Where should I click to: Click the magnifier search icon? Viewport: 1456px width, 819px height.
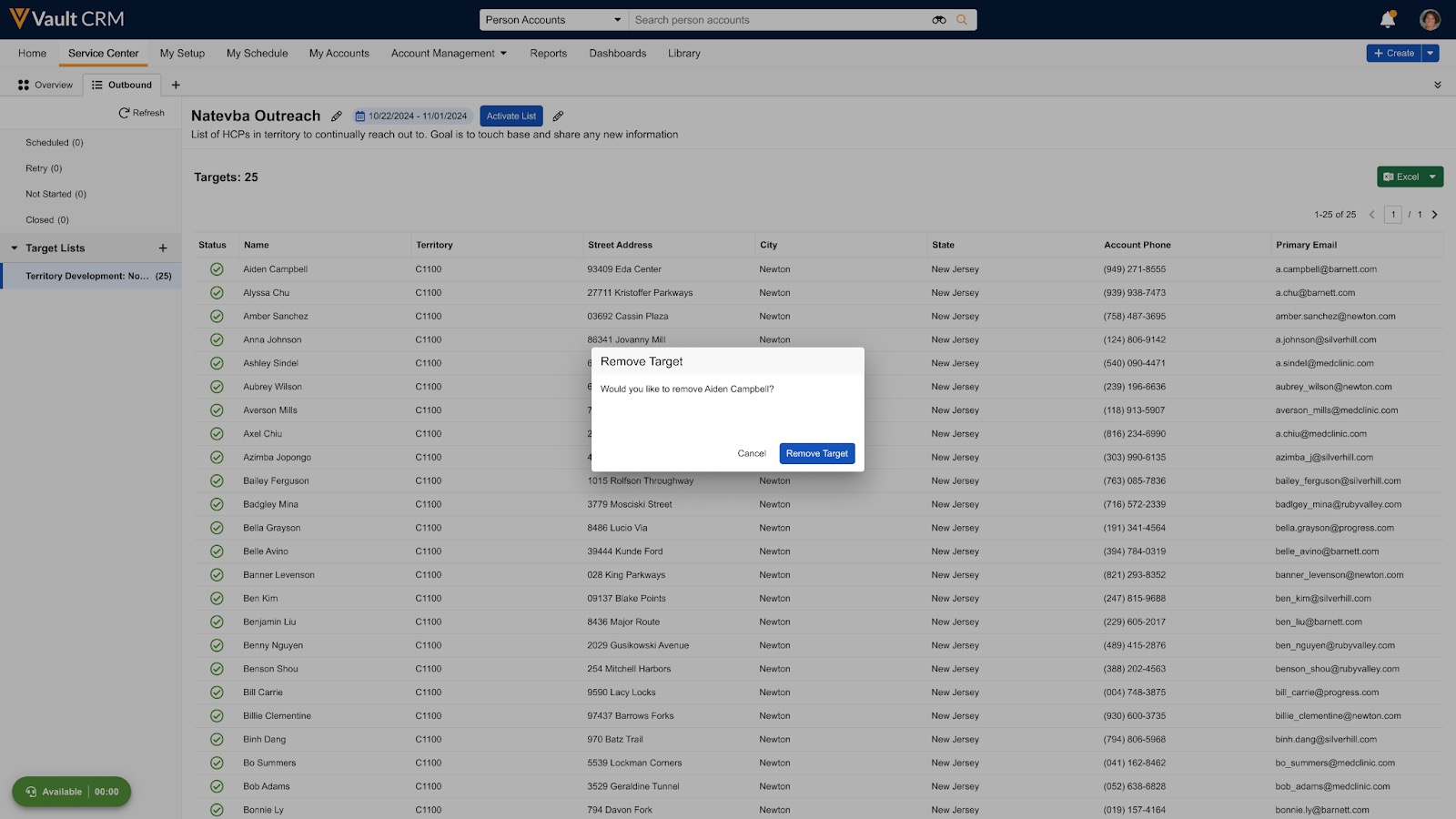(x=962, y=20)
